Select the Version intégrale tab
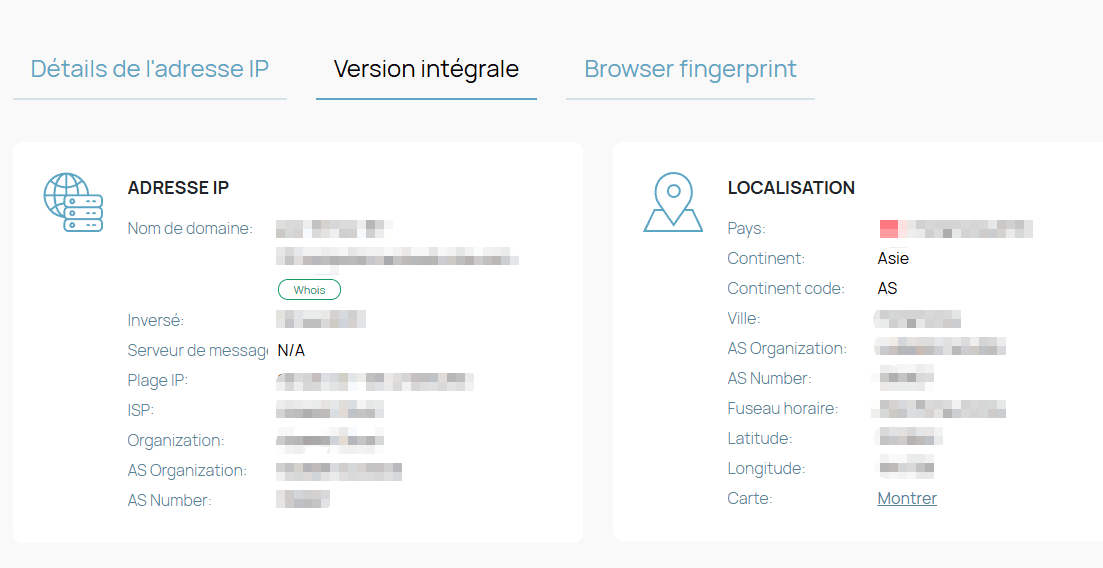The height and width of the screenshot is (568, 1103). pos(426,69)
